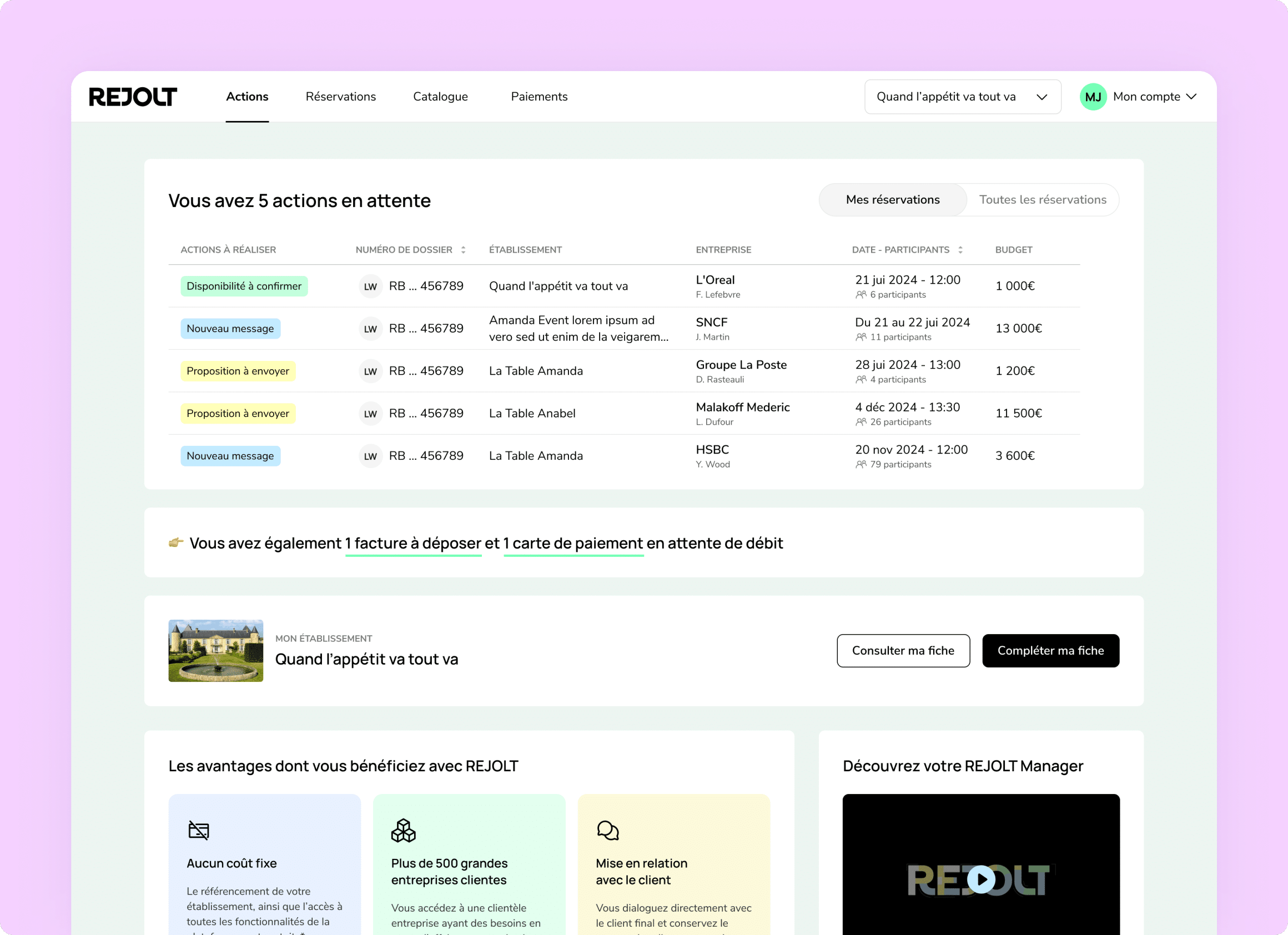Image resolution: width=1288 pixels, height=935 pixels.
Task: Click the MJ account avatar
Action: (1093, 97)
